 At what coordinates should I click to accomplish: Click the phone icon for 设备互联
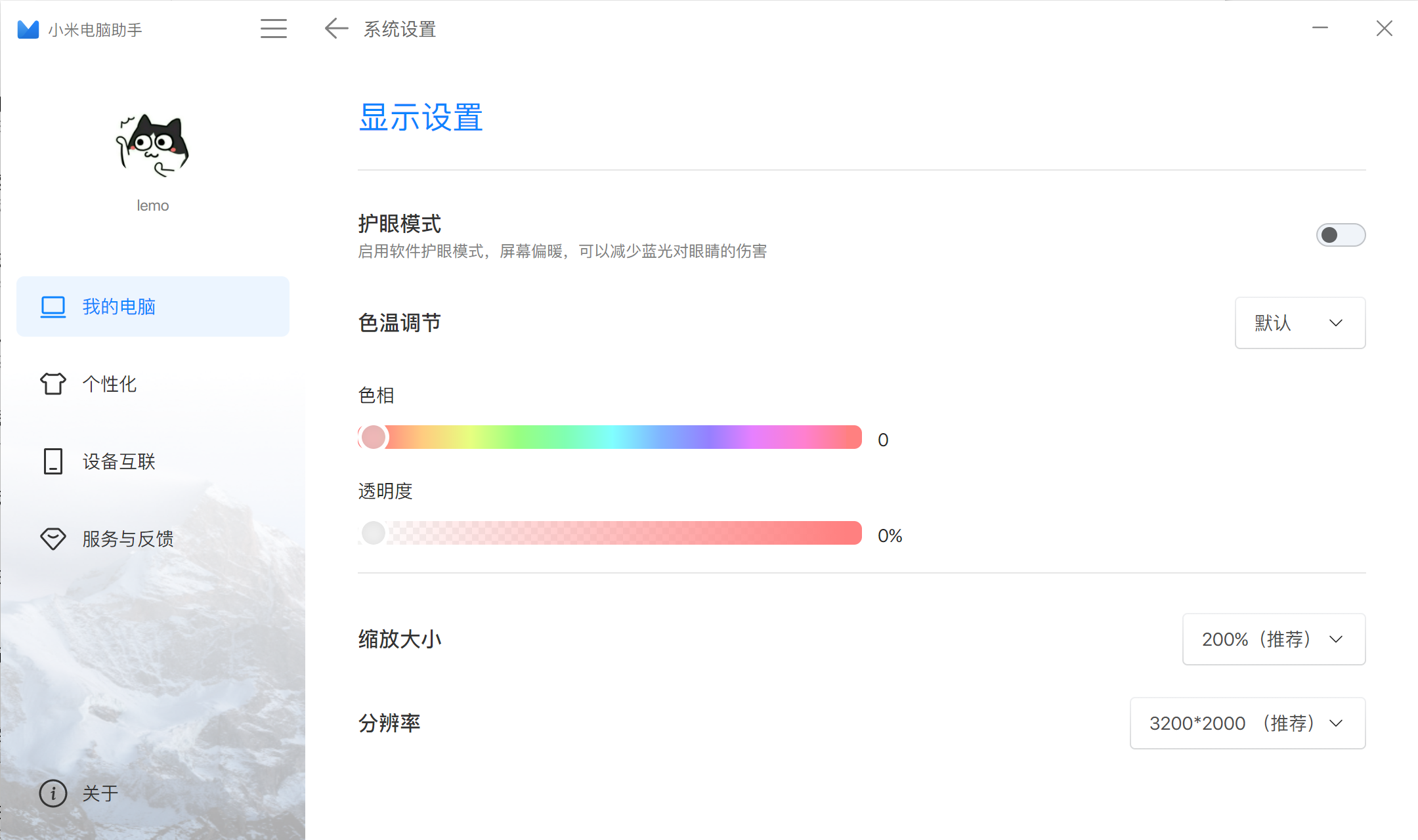tap(53, 461)
